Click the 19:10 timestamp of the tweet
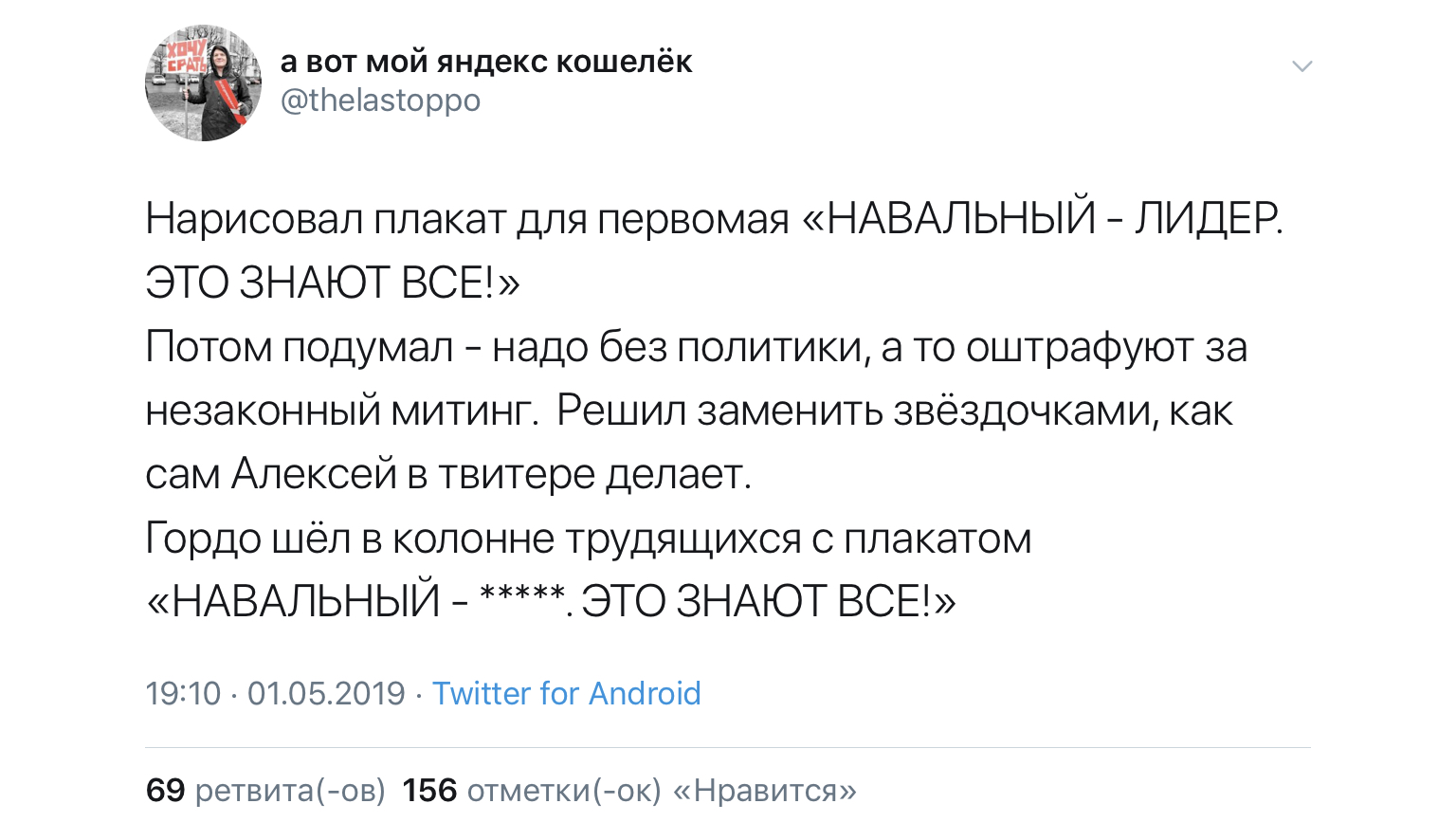The height and width of the screenshot is (822, 1456). pyautogui.click(x=183, y=694)
